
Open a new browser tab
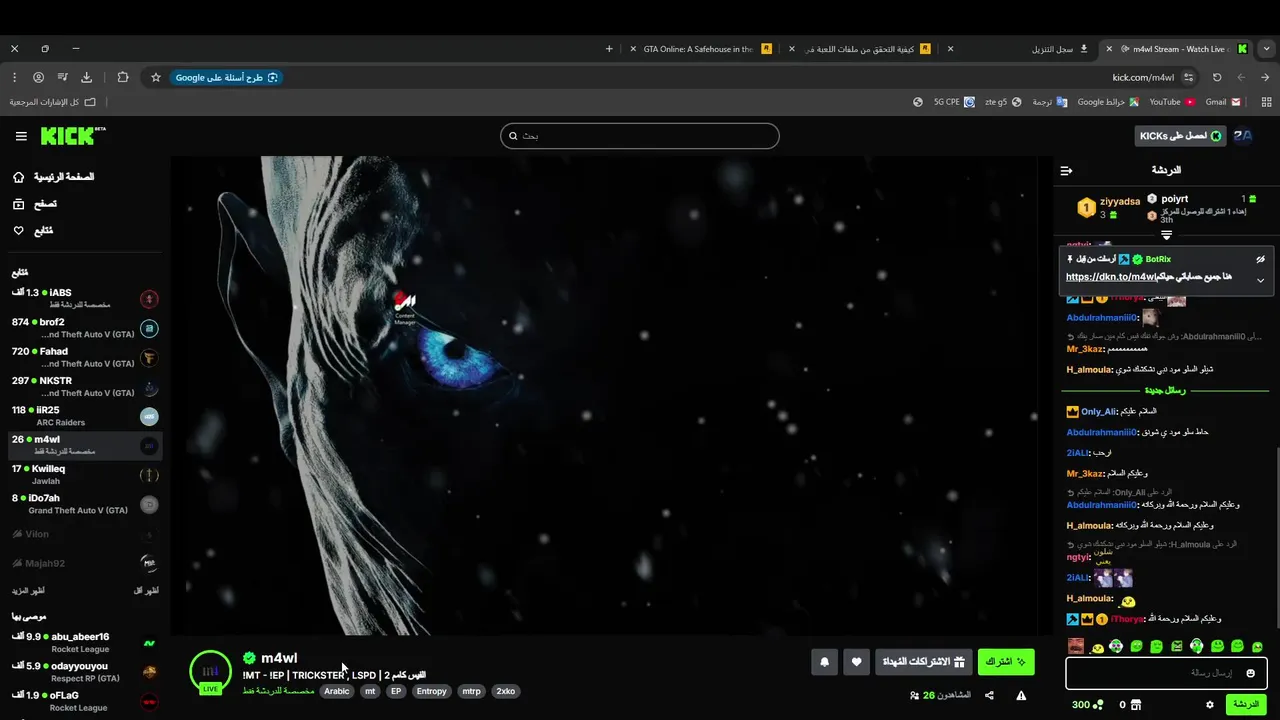coord(609,49)
